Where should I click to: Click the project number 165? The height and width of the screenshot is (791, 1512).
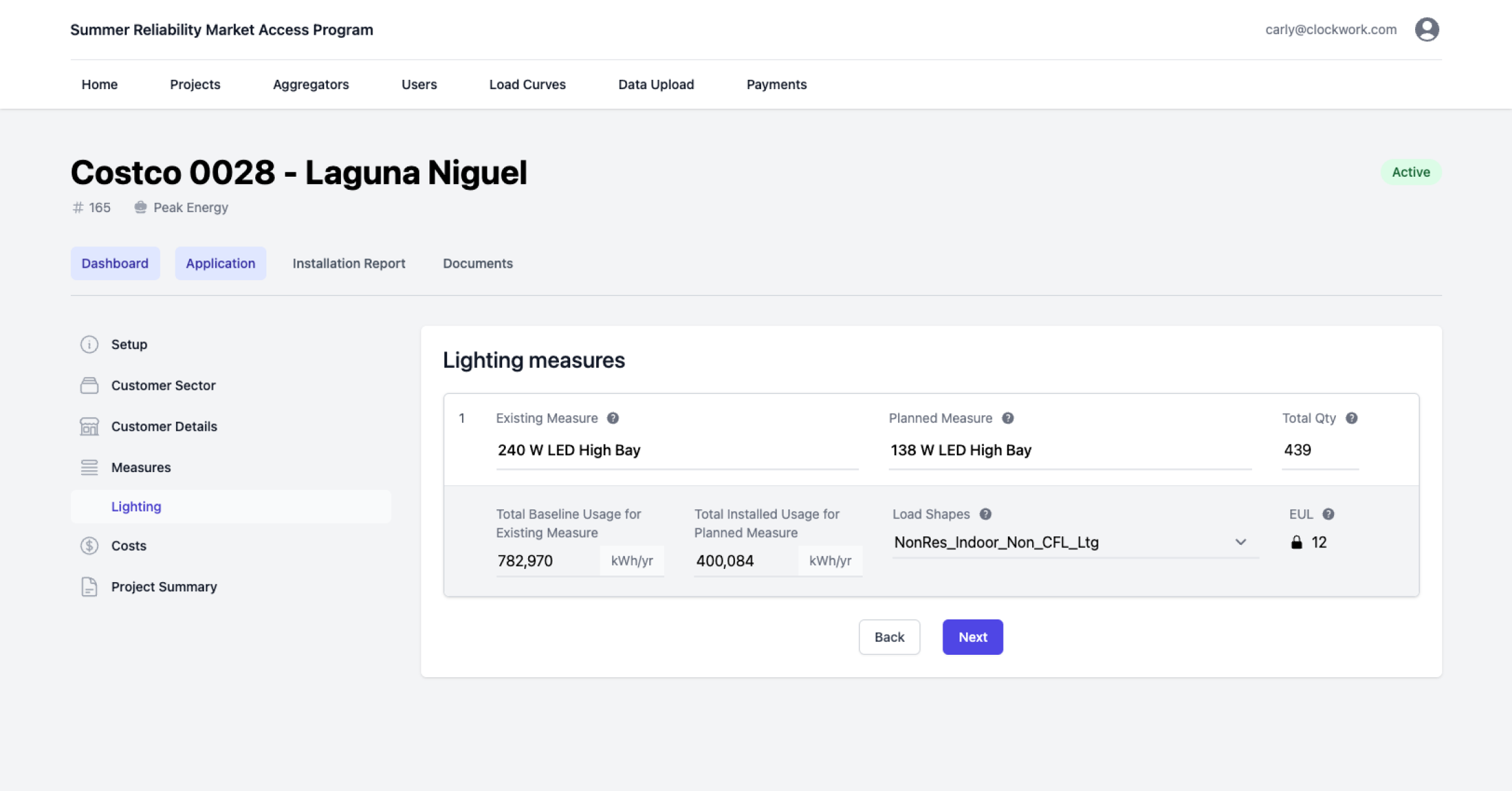[x=99, y=208]
